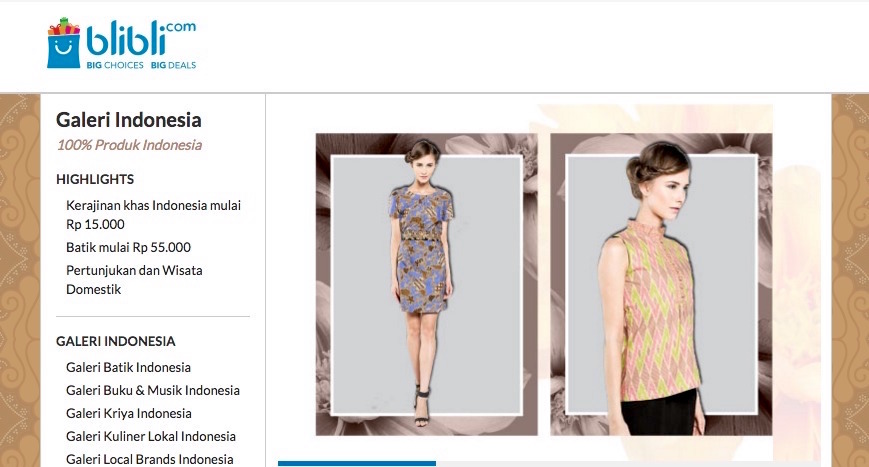The height and width of the screenshot is (467, 869).
Task: Select the HIGHLIGHTS section header
Action: click(95, 179)
